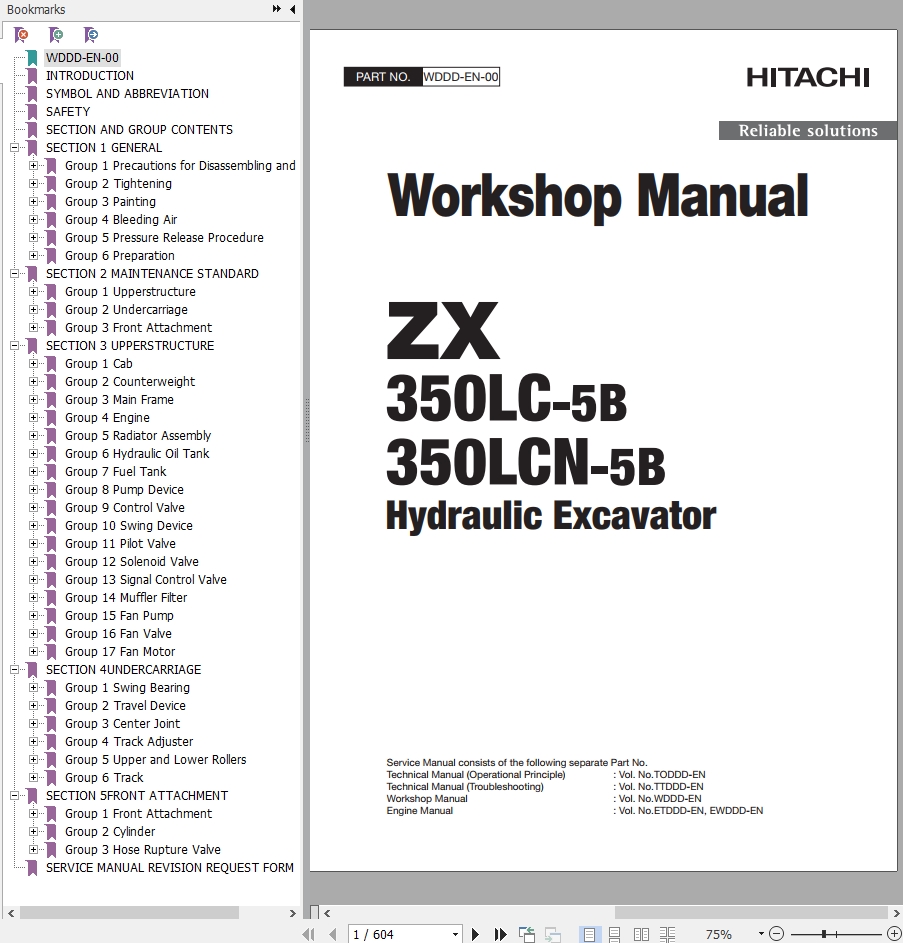Open the 75% zoom level dropdown
The width and height of the screenshot is (903, 943).
point(761,934)
